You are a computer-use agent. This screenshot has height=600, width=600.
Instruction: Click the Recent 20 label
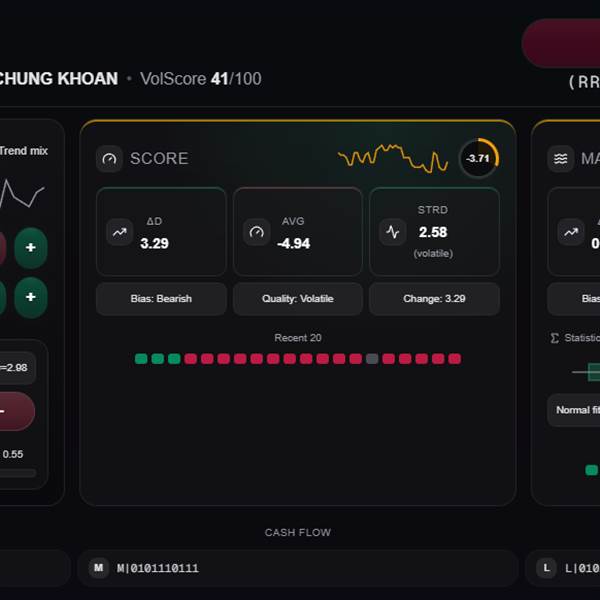[298, 338]
